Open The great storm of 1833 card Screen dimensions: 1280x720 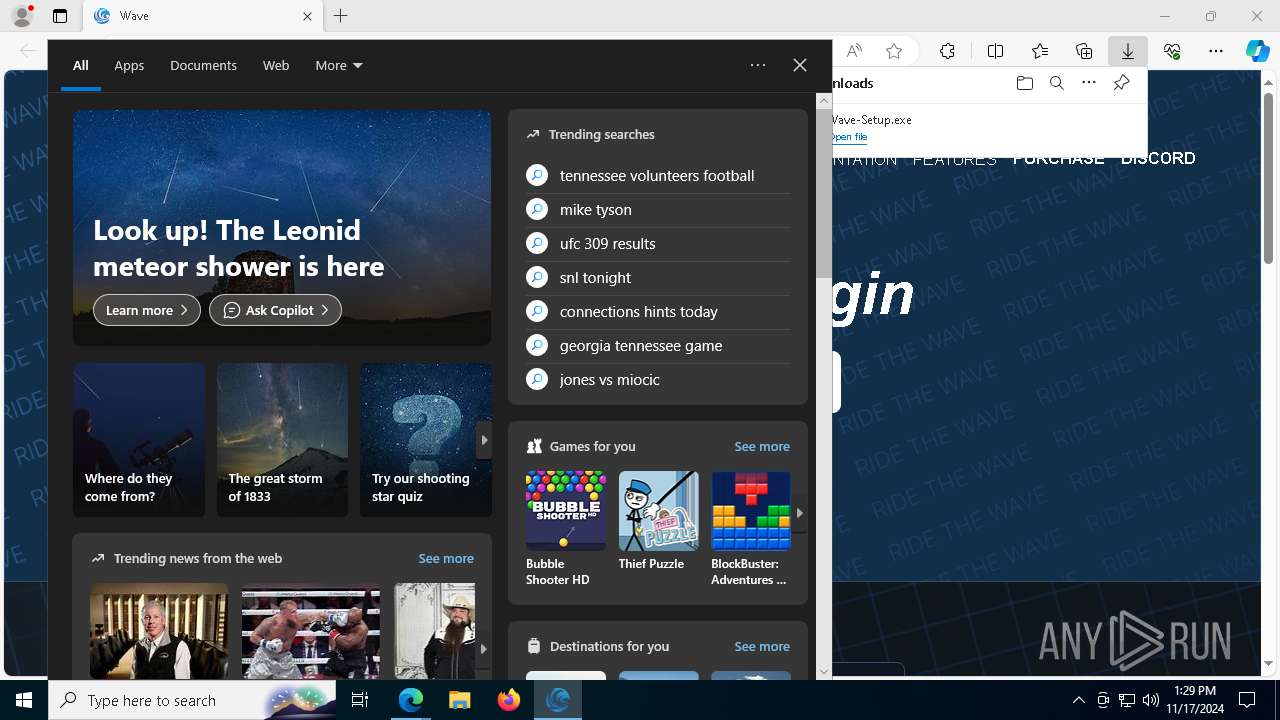(282, 440)
